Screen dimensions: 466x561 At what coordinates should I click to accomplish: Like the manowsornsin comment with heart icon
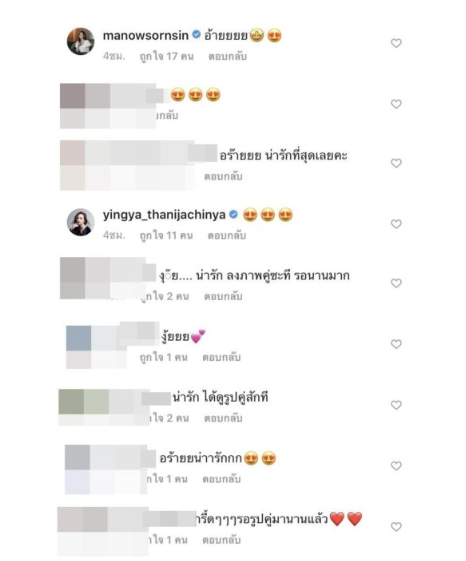coord(396,43)
